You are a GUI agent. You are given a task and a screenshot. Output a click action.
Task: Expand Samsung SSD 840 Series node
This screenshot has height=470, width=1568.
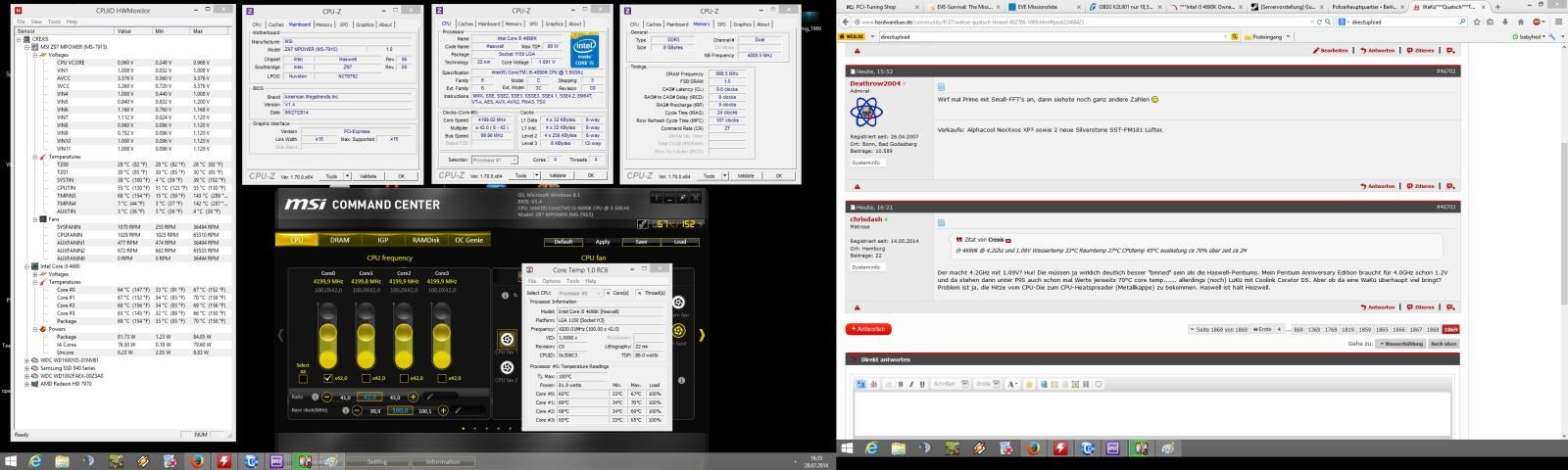point(28,368)
